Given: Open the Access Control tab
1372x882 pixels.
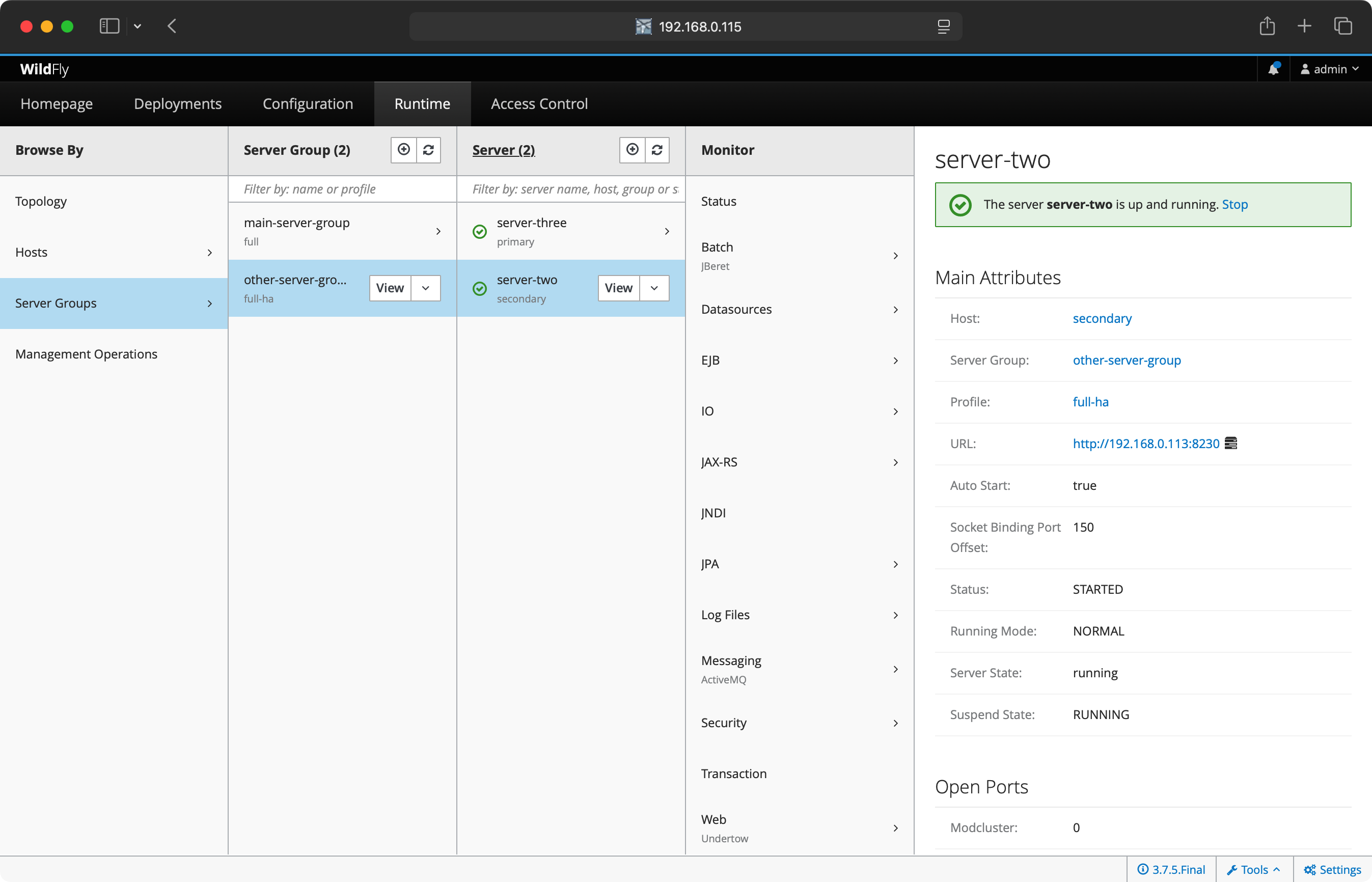Looking at the screenshot, I should click(x=539, y=104).
